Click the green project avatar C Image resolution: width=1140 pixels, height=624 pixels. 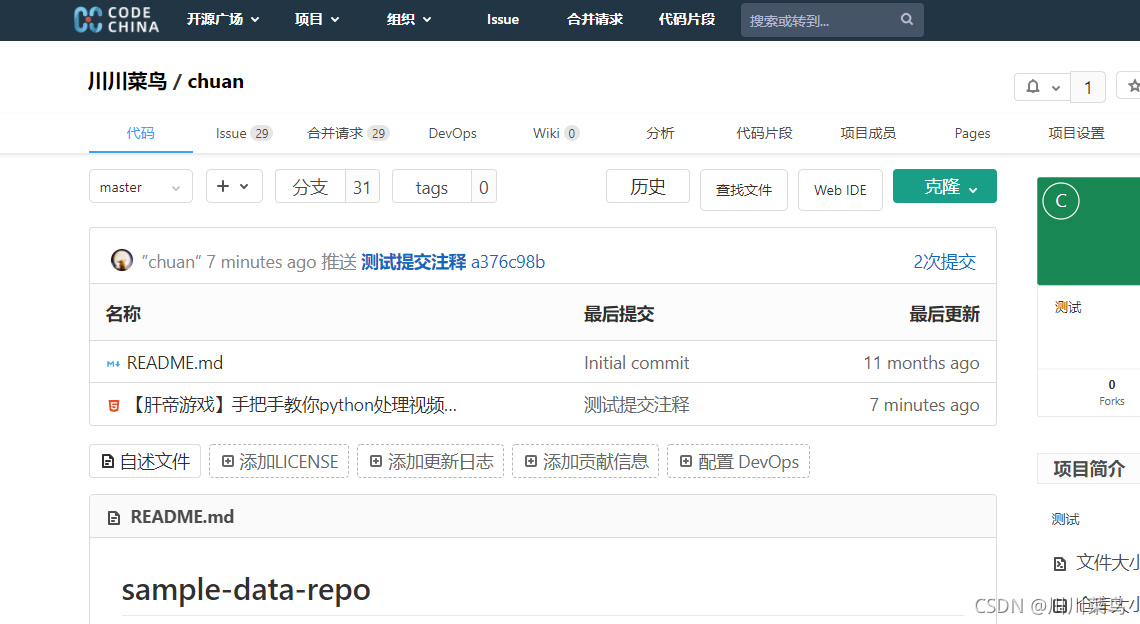tap(1061, 201)
